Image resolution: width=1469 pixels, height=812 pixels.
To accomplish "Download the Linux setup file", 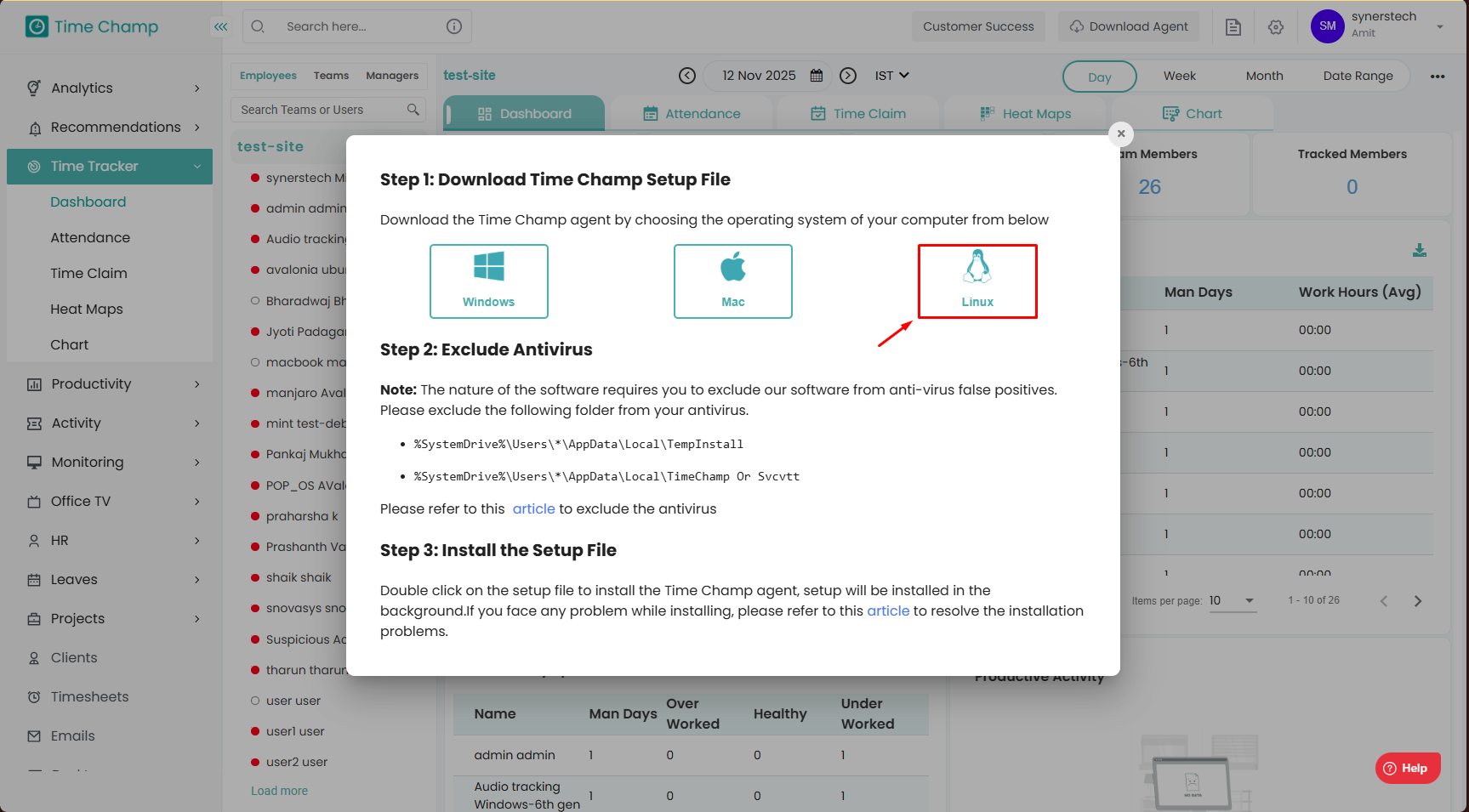I will (x=977, y=281).
